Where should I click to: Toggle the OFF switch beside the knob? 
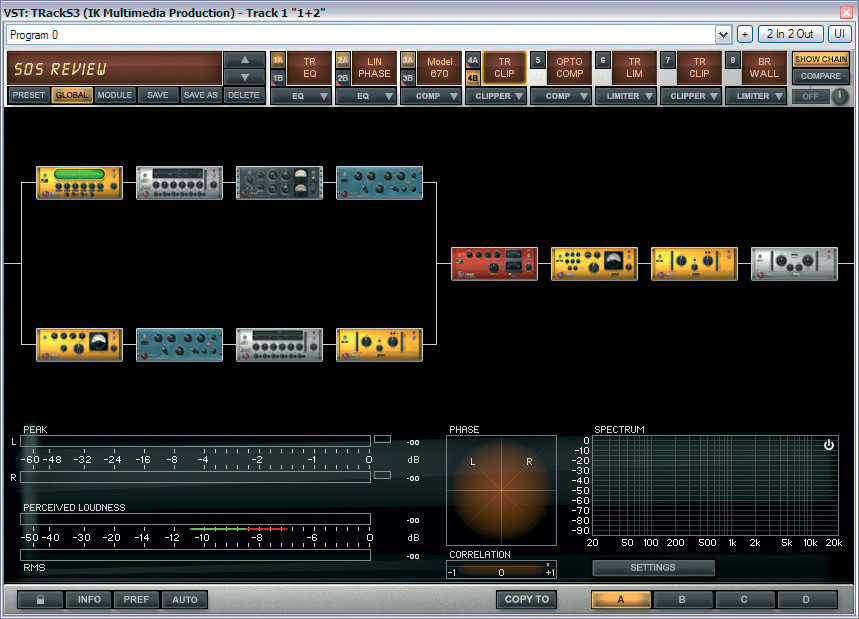810,96
